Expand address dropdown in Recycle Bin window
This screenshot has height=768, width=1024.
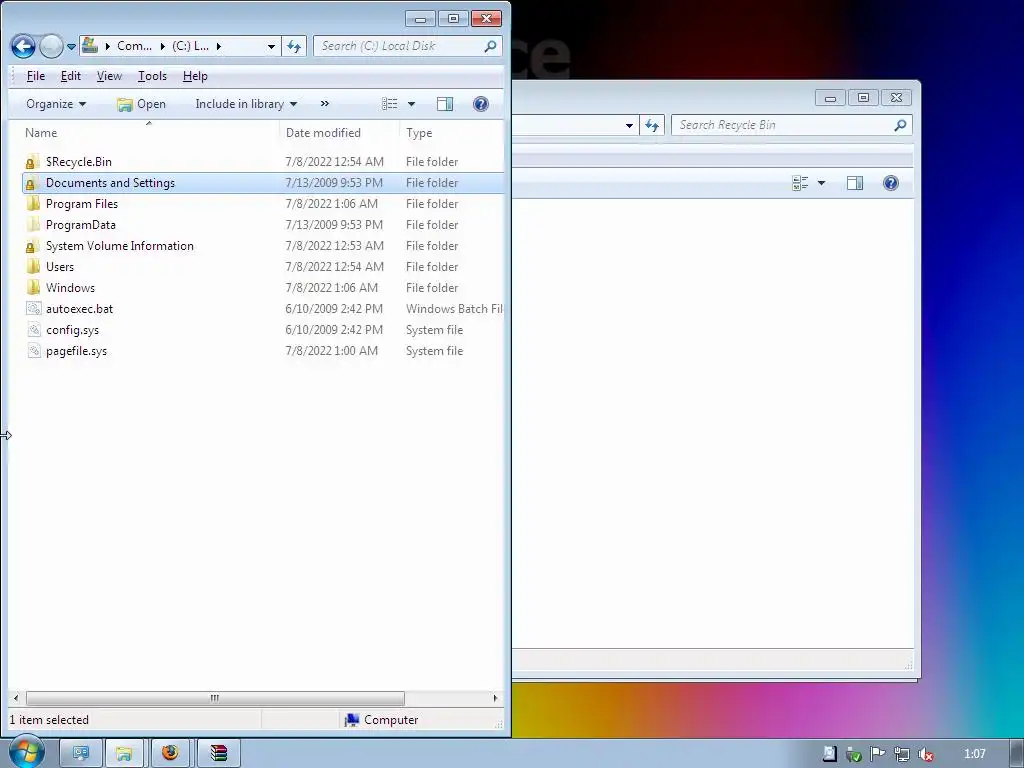click(x=629, y=125)
